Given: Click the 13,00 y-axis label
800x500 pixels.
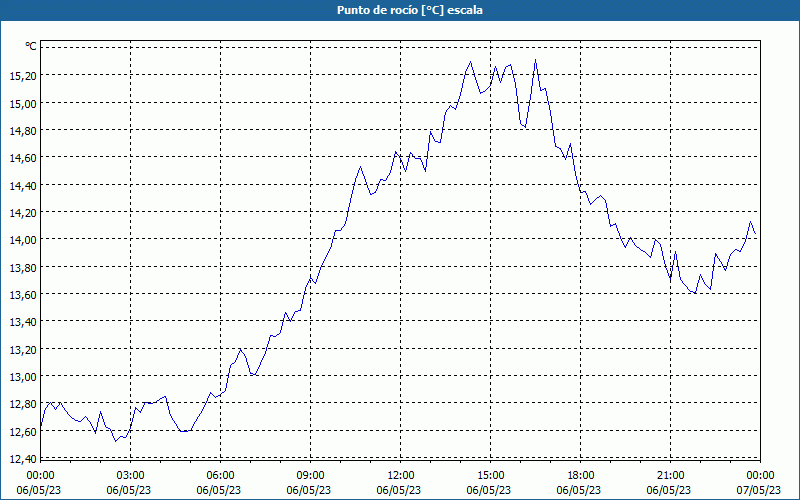Looking at the screenshot, I should pos(23,377).
